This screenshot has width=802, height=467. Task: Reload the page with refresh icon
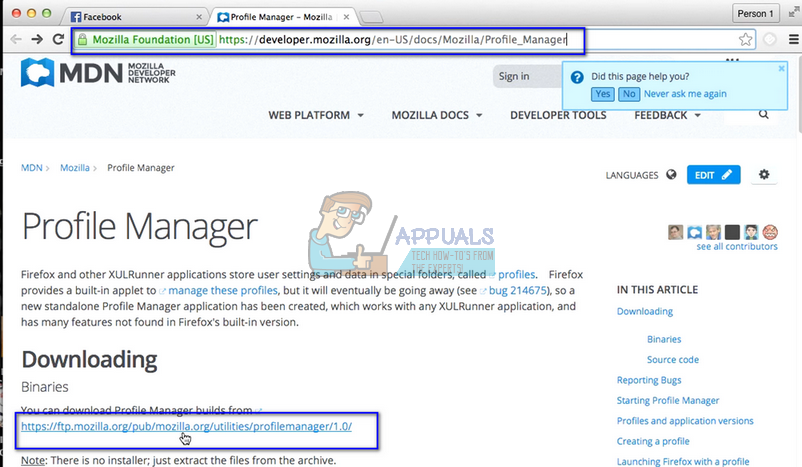tap(58, 39)
